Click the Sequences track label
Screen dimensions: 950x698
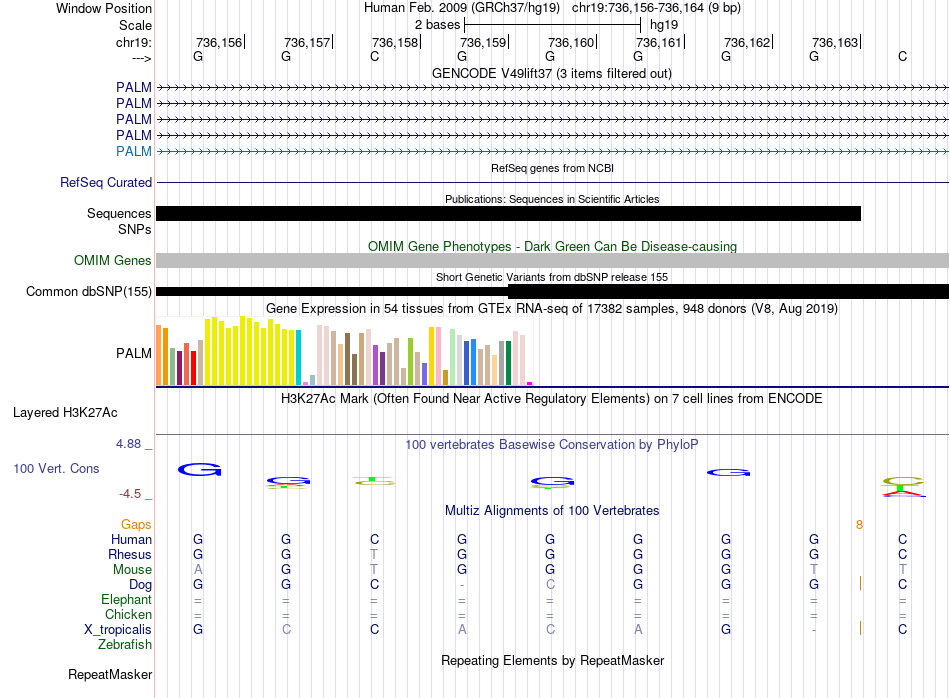[119, 213]
